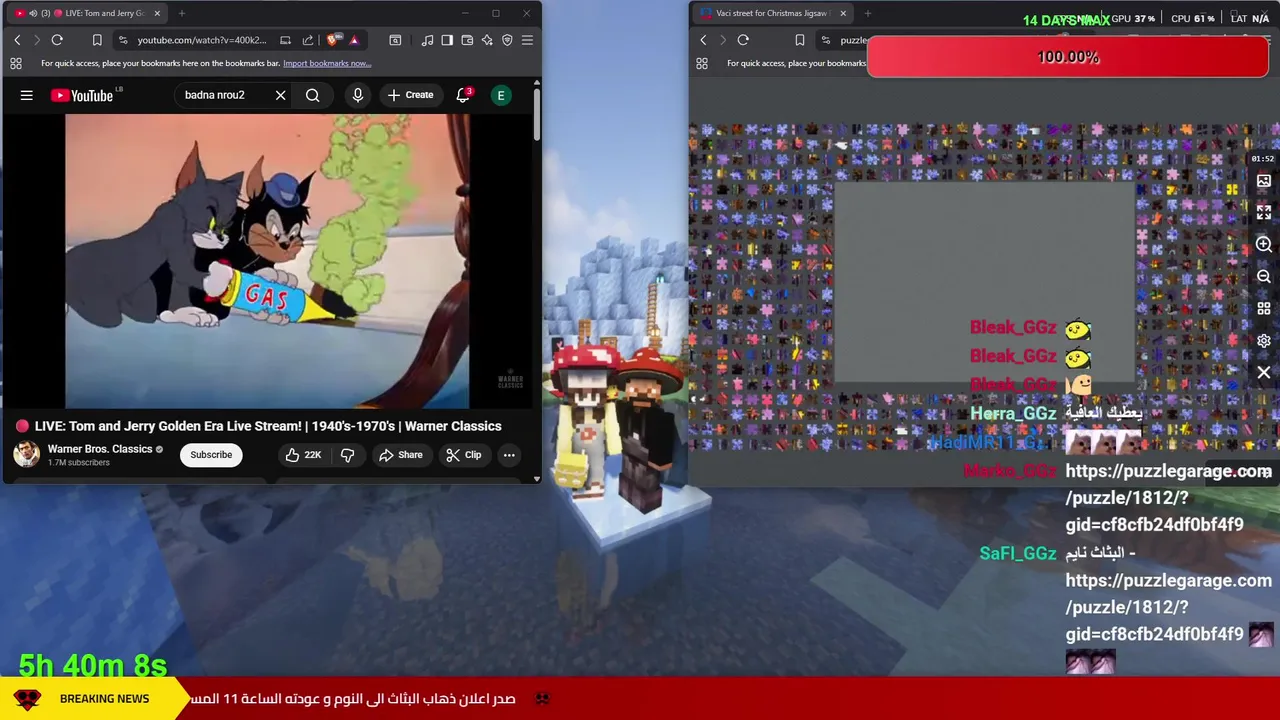
Task: Click the BREAKING NEWS banner label
Action: tap(104, 699)
